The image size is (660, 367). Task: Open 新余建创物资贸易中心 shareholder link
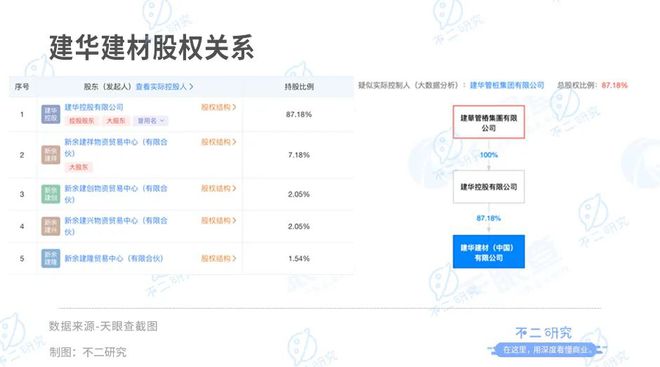(116, 194)
